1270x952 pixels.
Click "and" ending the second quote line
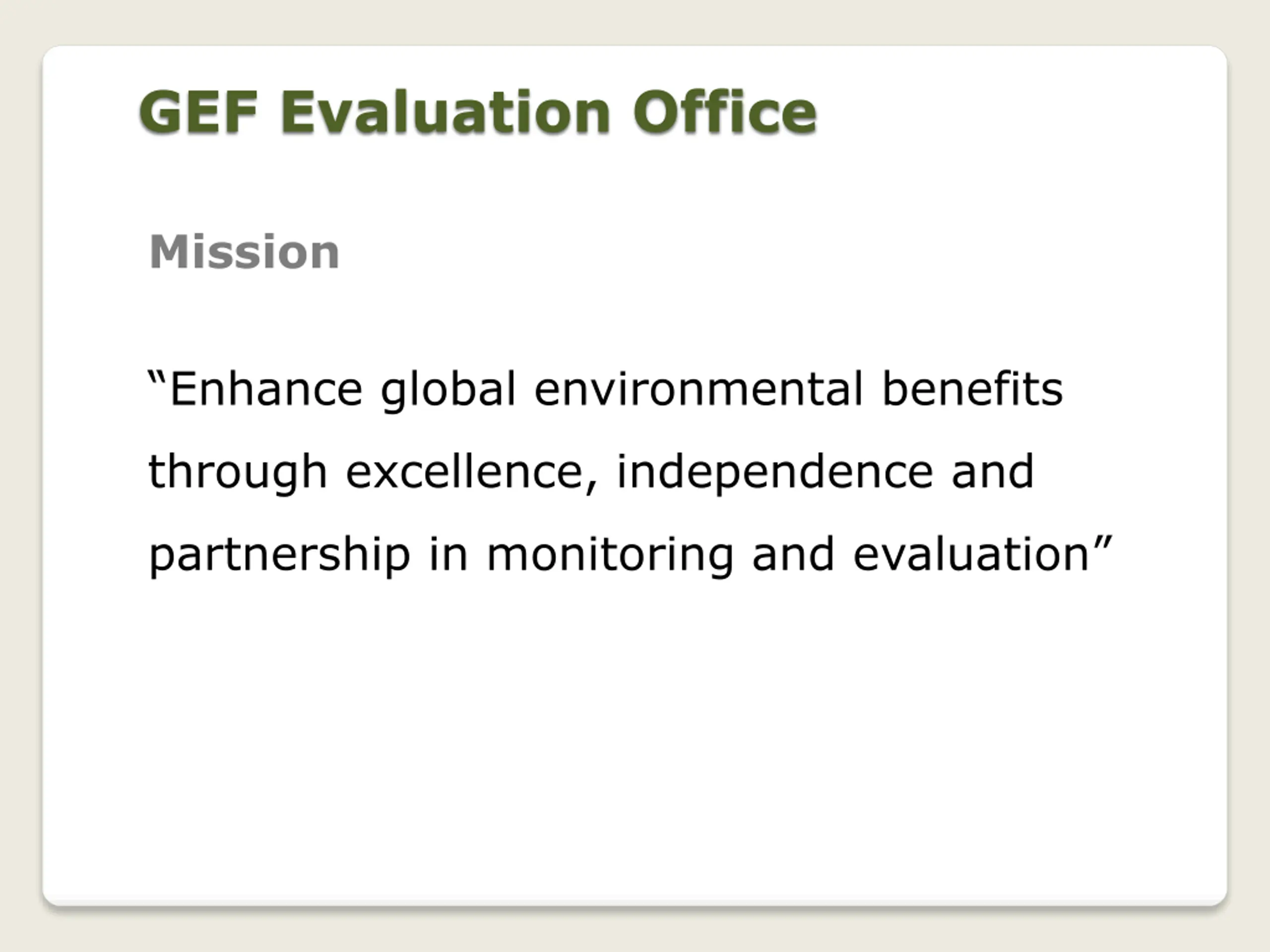click(x=993, y=472)
